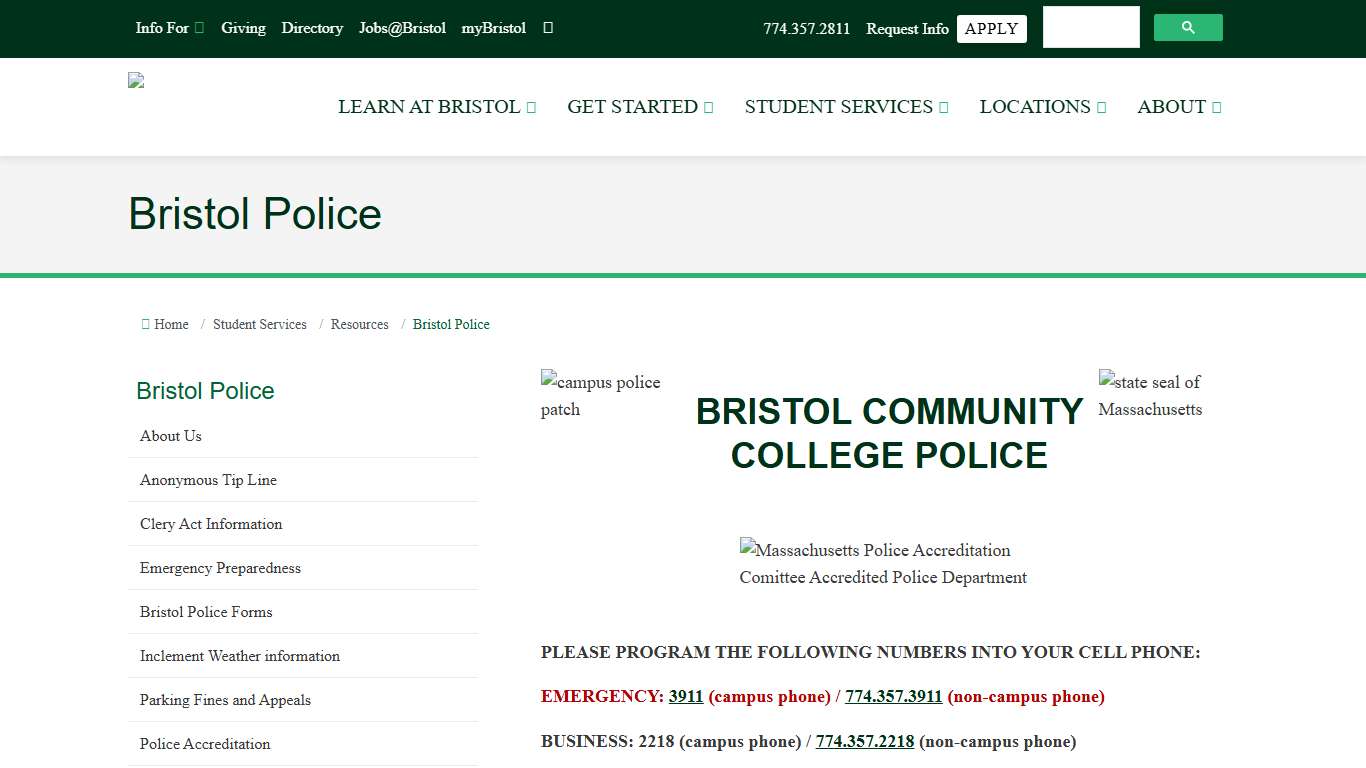Click the home icon in the breadcrumb
Screen dimensions: 1366x768
tap(145, 324)
